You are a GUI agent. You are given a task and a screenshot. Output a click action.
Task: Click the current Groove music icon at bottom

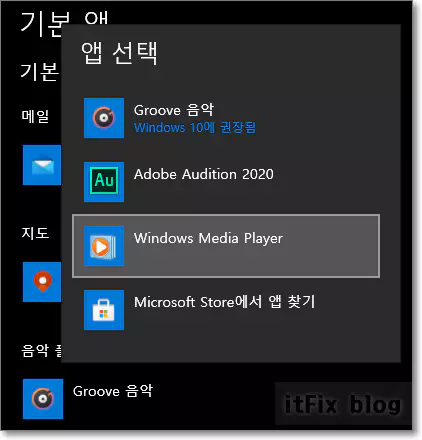click(x=43, y=399)
